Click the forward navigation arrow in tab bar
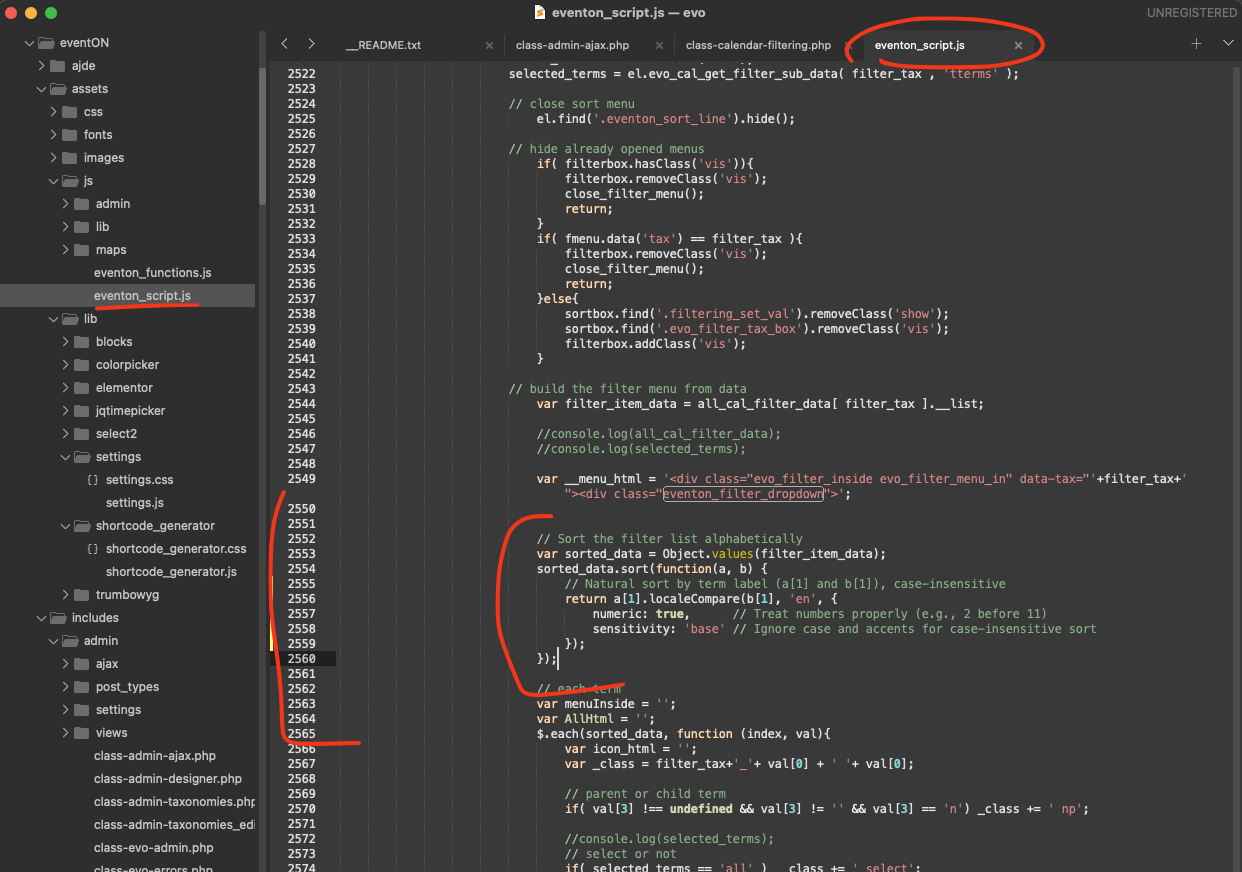This screenshot has width=1242, height=872. 311,44
